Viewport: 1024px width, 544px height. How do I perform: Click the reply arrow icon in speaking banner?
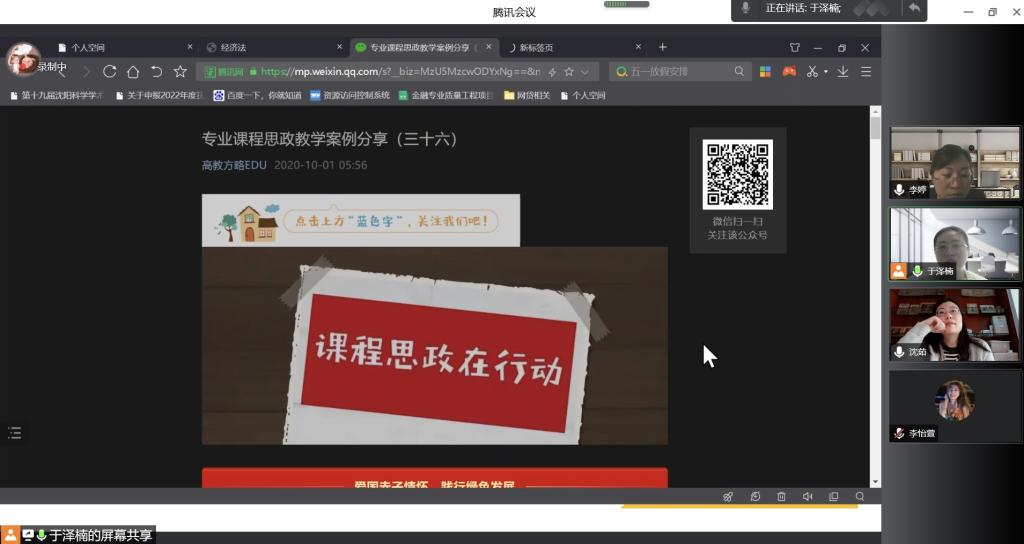(x=914, y=8)
